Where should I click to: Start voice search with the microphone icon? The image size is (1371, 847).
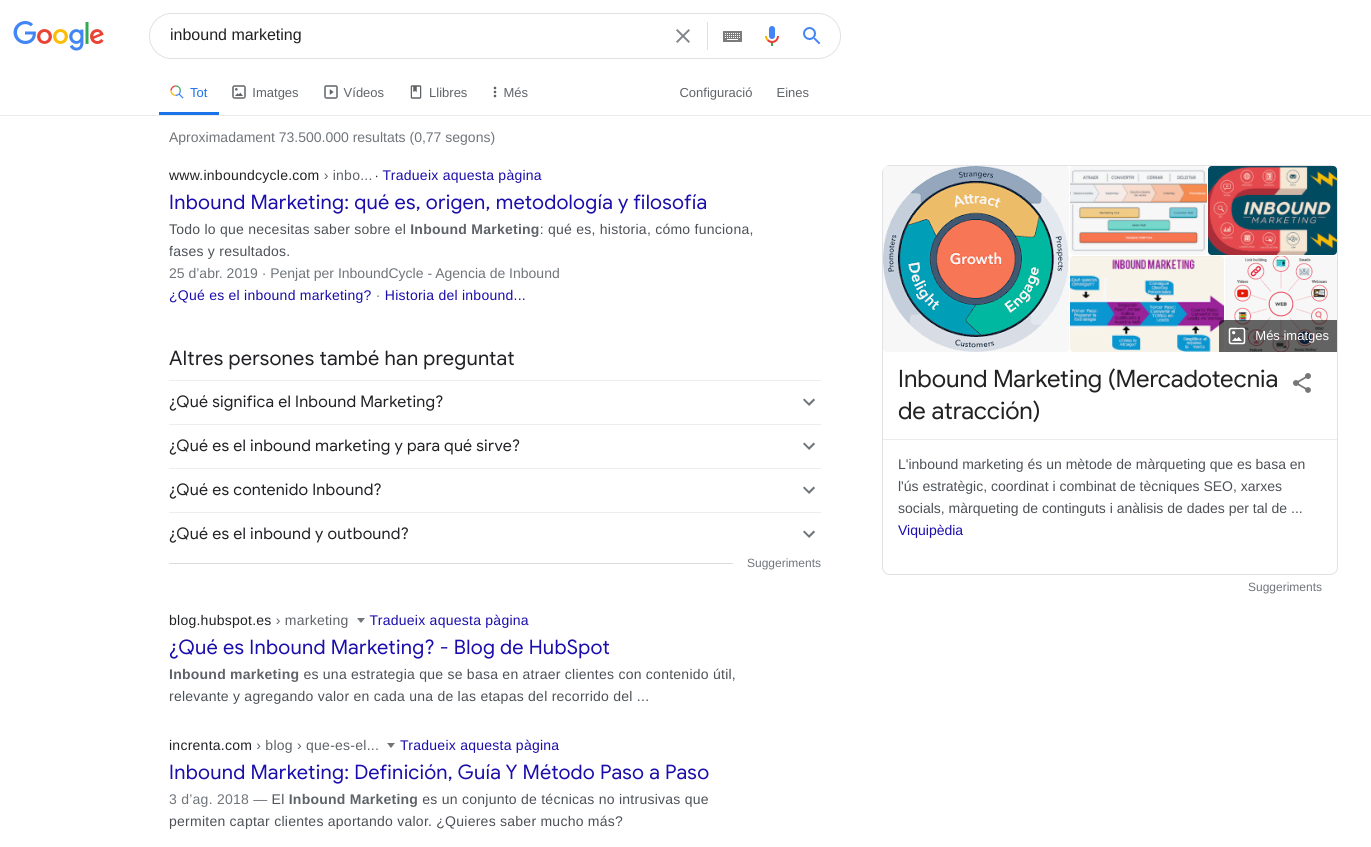point(772,36)
